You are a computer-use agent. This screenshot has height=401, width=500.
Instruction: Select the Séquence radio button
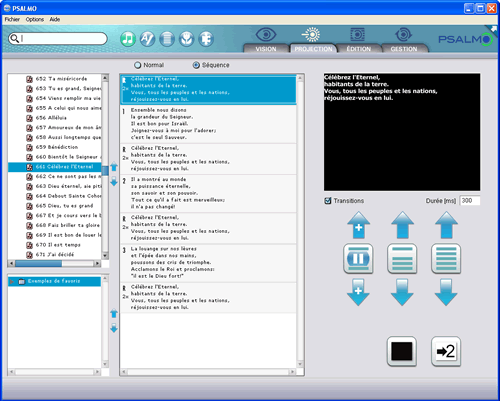196,65
